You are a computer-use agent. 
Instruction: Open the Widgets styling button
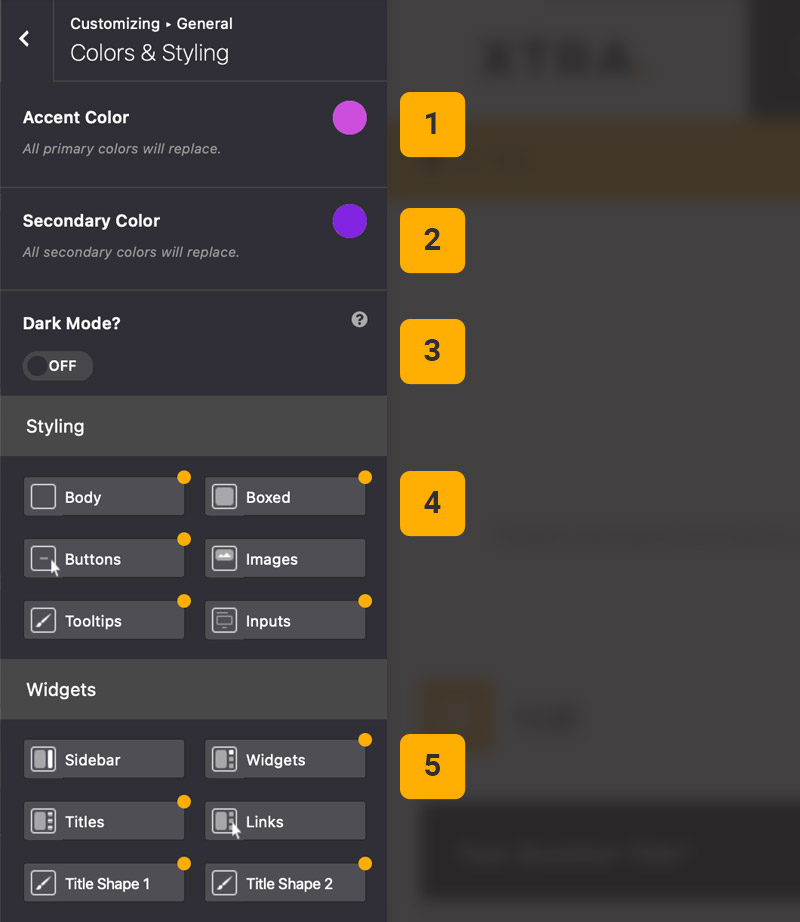(285, 760)
